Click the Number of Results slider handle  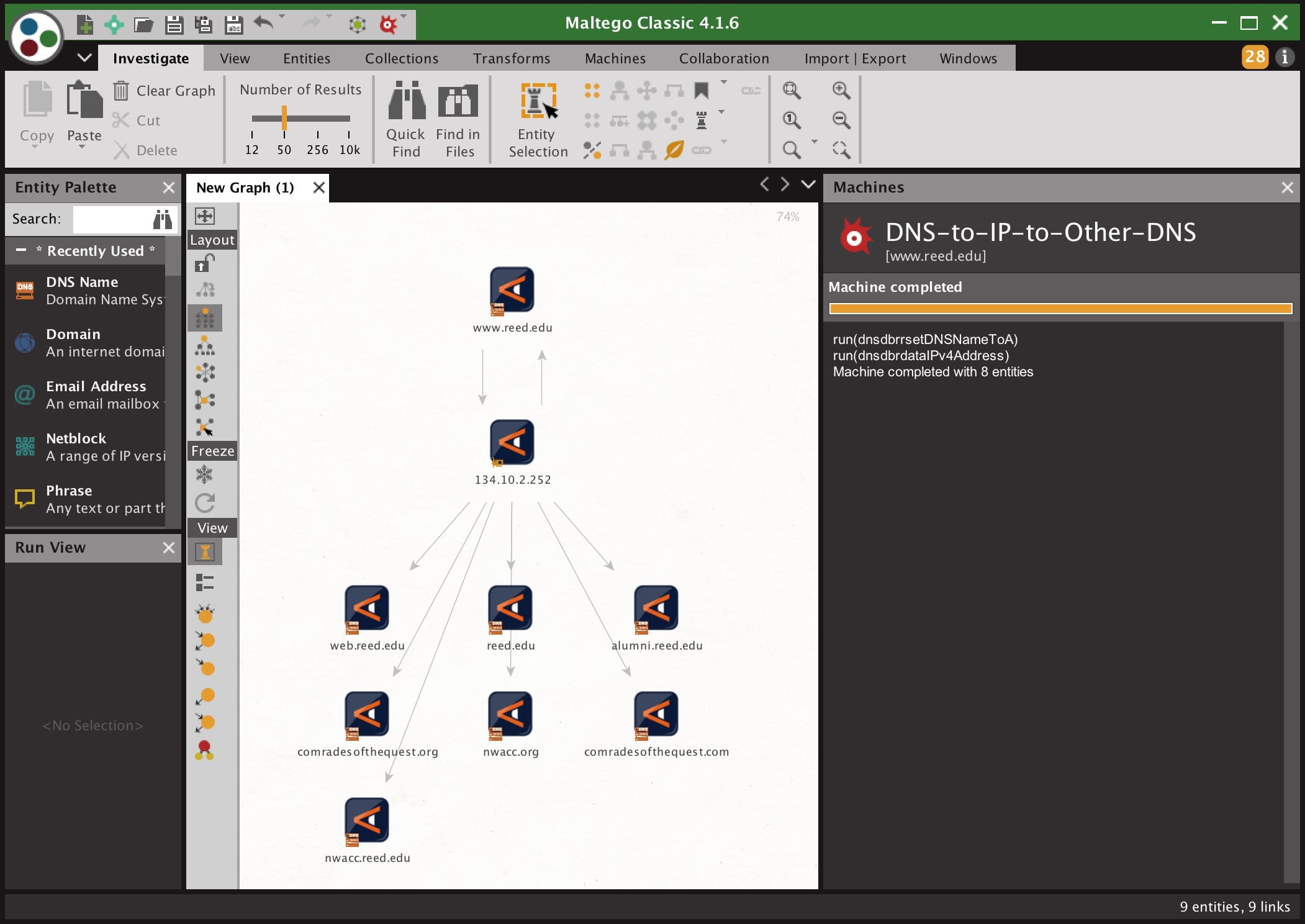point(284,118)
